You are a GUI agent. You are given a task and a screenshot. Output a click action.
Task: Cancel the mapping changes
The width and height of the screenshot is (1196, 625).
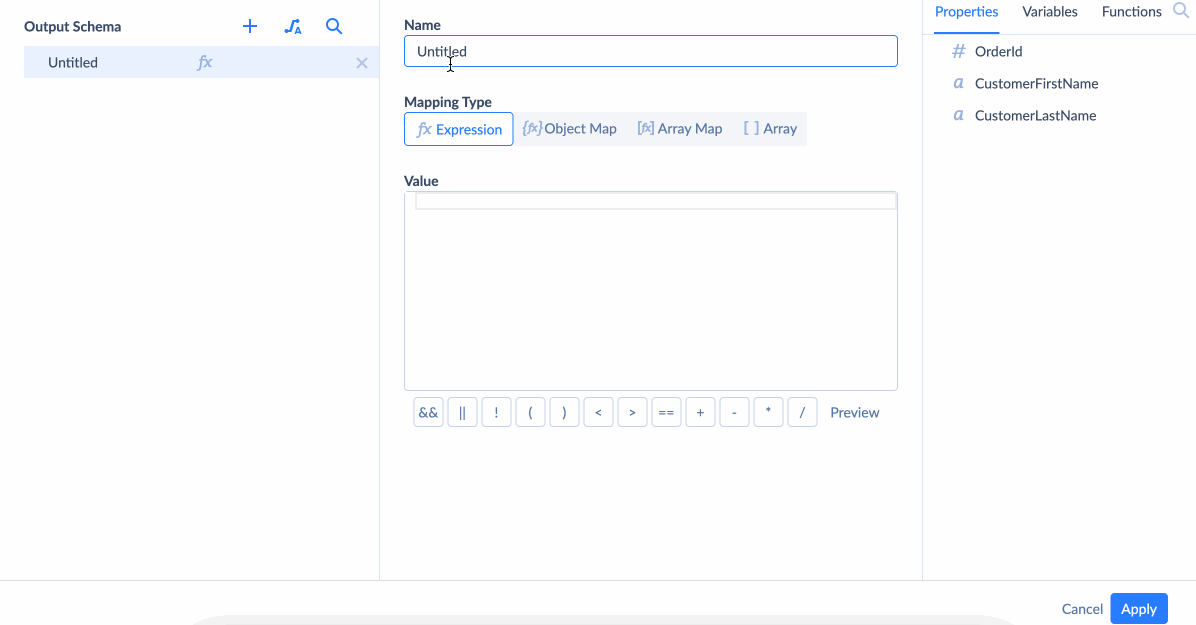pos(1082,609)
